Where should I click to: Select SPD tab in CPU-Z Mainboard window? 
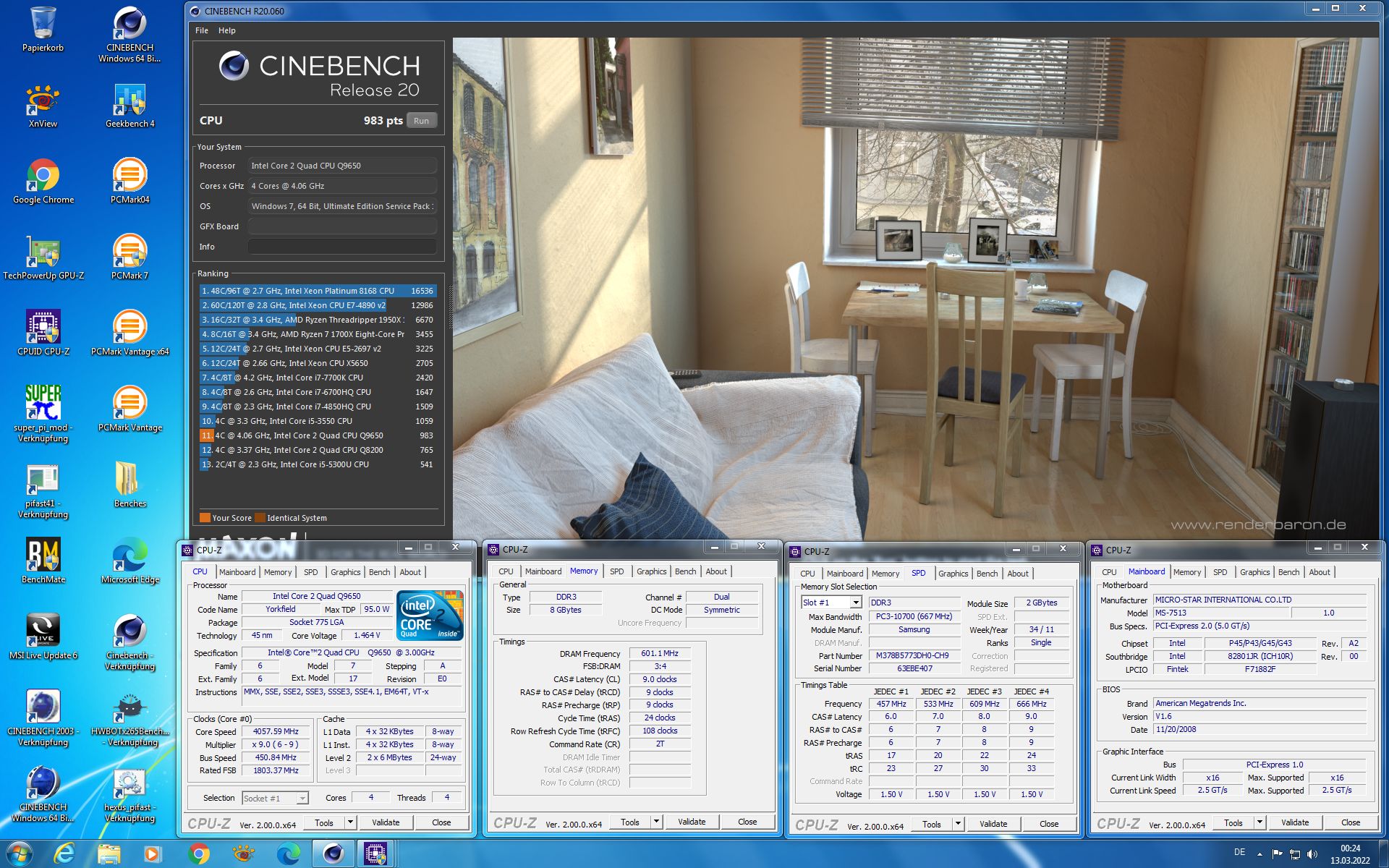(x=1220, y=572)
